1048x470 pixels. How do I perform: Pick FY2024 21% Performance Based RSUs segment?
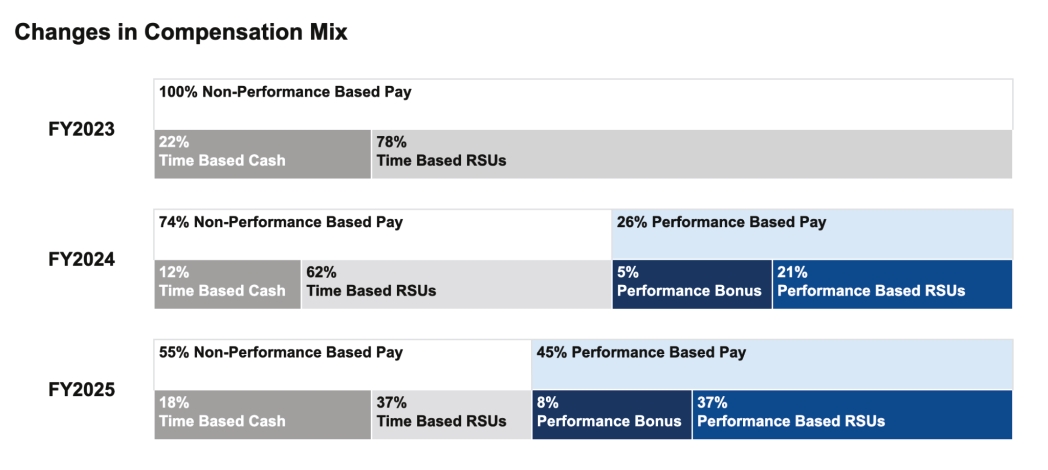(892, 284)
